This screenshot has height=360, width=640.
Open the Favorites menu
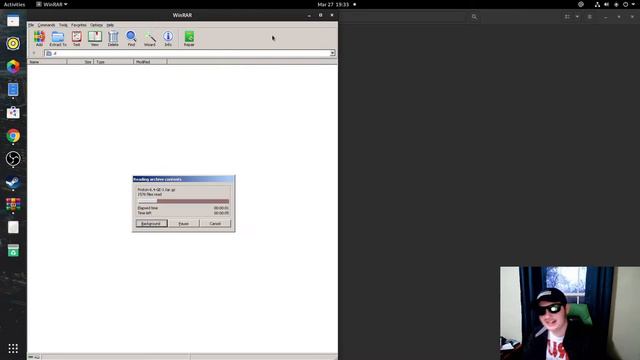[x=79, y=25]
